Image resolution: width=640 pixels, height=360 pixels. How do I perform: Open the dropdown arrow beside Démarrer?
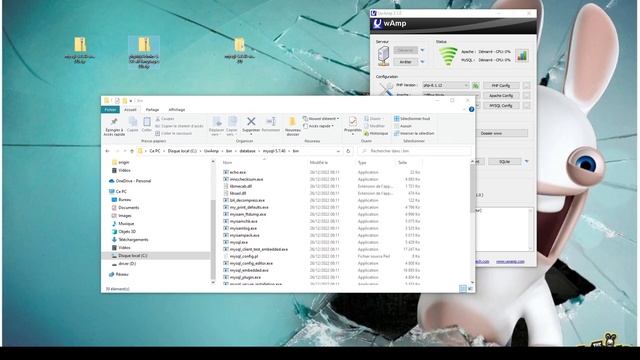pyautogui.click(x=422, y=50)
